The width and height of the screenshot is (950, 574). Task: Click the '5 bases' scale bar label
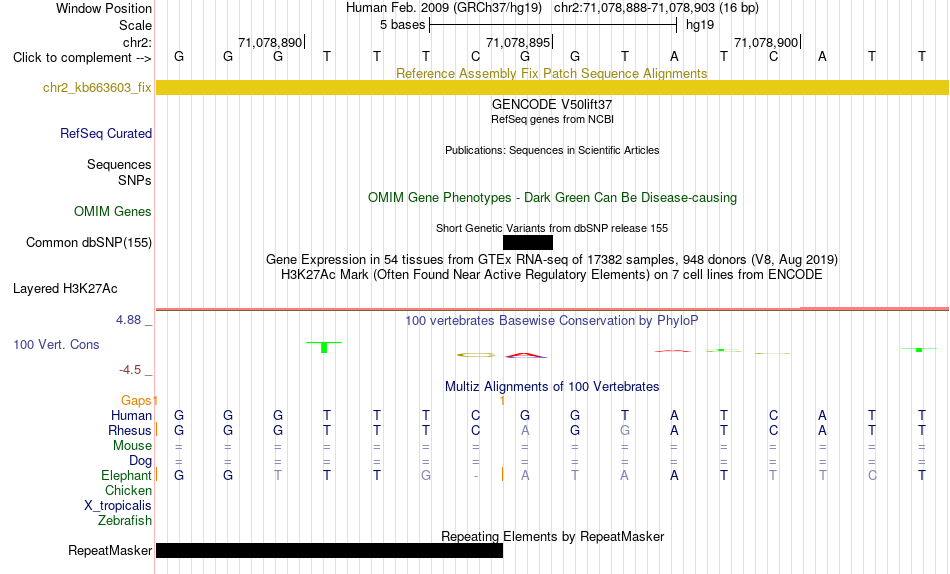tap(402, 25)
